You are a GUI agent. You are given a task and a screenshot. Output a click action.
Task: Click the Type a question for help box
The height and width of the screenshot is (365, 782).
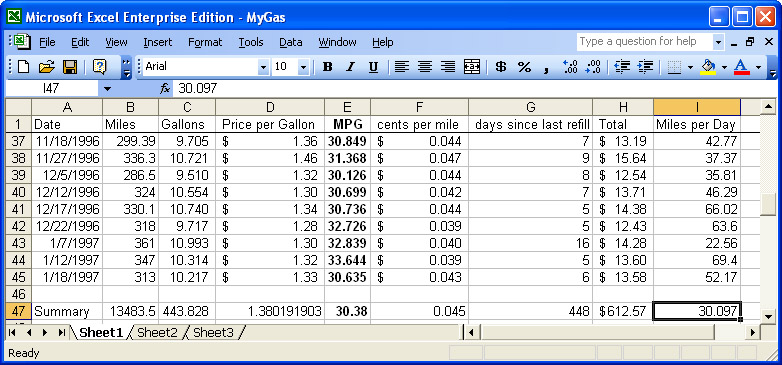pyautogui.click(x=645, y=41)
